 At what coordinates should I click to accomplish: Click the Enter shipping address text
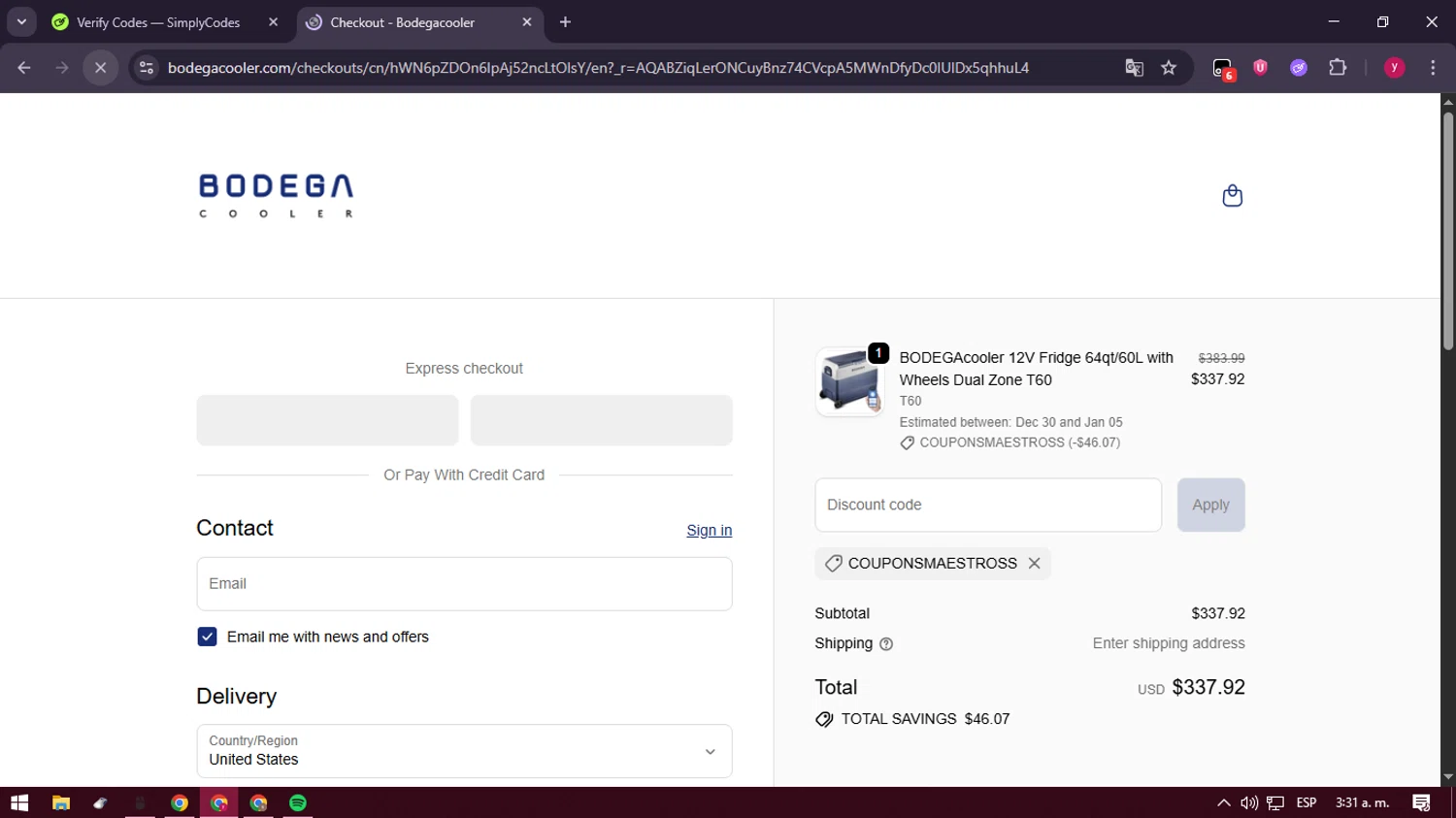tap(1169, 643)
